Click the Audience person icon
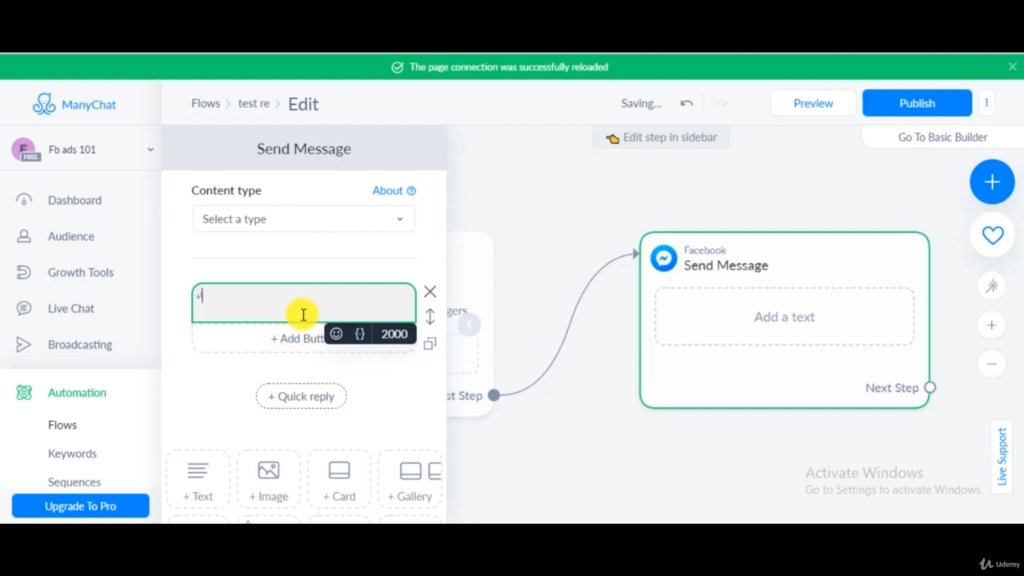Viewport: 1024px width, 576px height. [24, 236]
